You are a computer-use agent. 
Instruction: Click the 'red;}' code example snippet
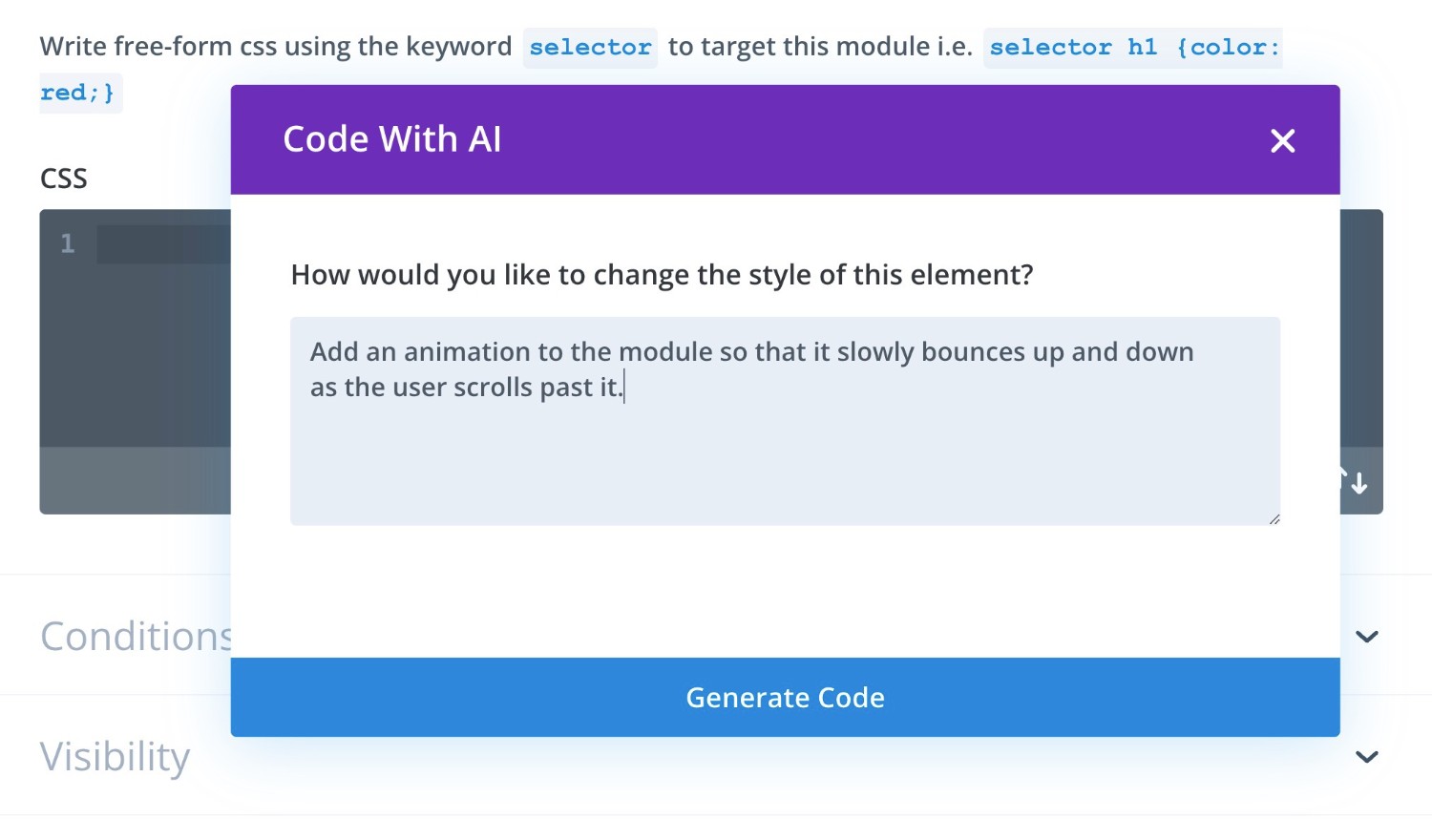click(x=78, y=94)
